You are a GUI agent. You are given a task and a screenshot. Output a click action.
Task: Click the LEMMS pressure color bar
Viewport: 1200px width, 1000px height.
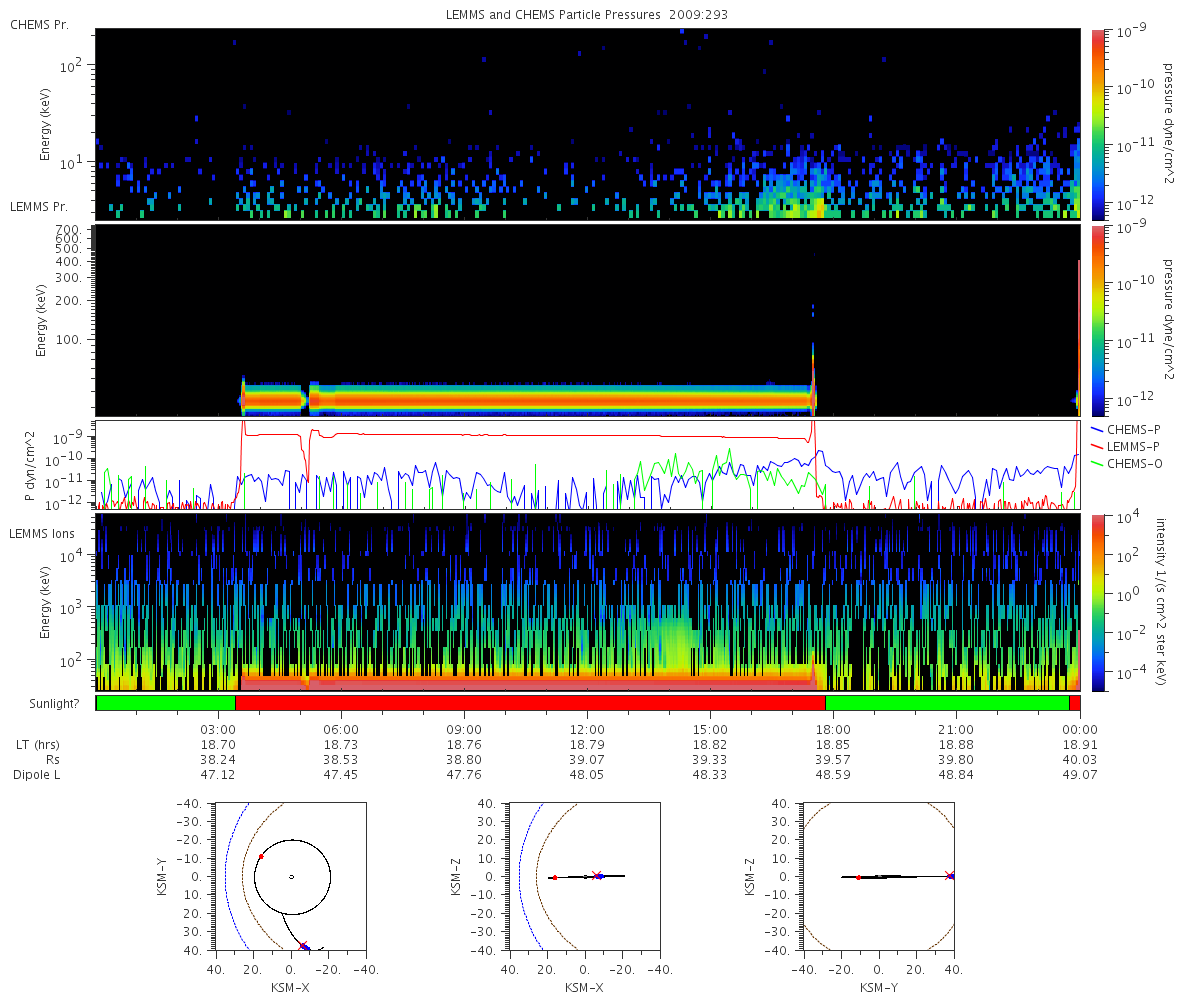(1097, 320)
